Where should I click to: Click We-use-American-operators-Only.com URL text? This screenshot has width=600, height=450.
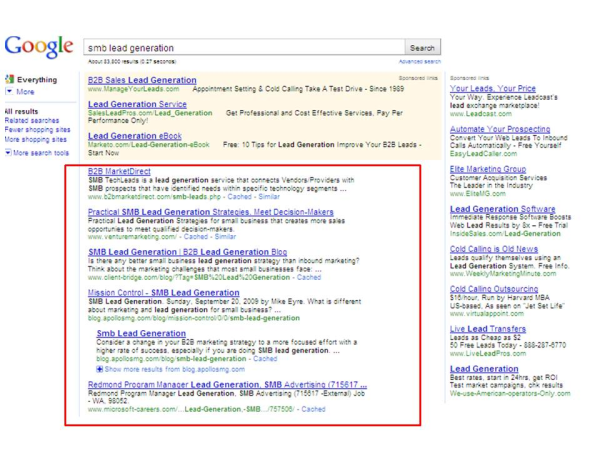510,394
